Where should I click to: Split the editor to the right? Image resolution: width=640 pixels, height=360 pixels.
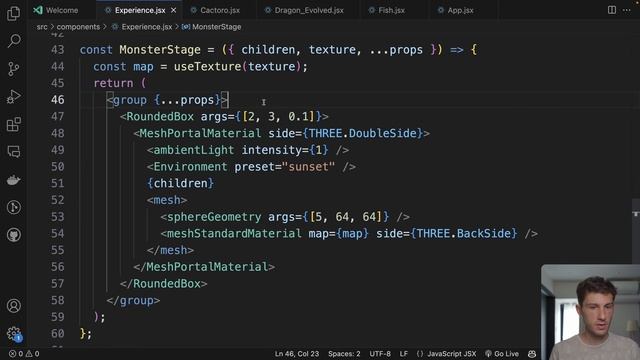tap(611, 10)
